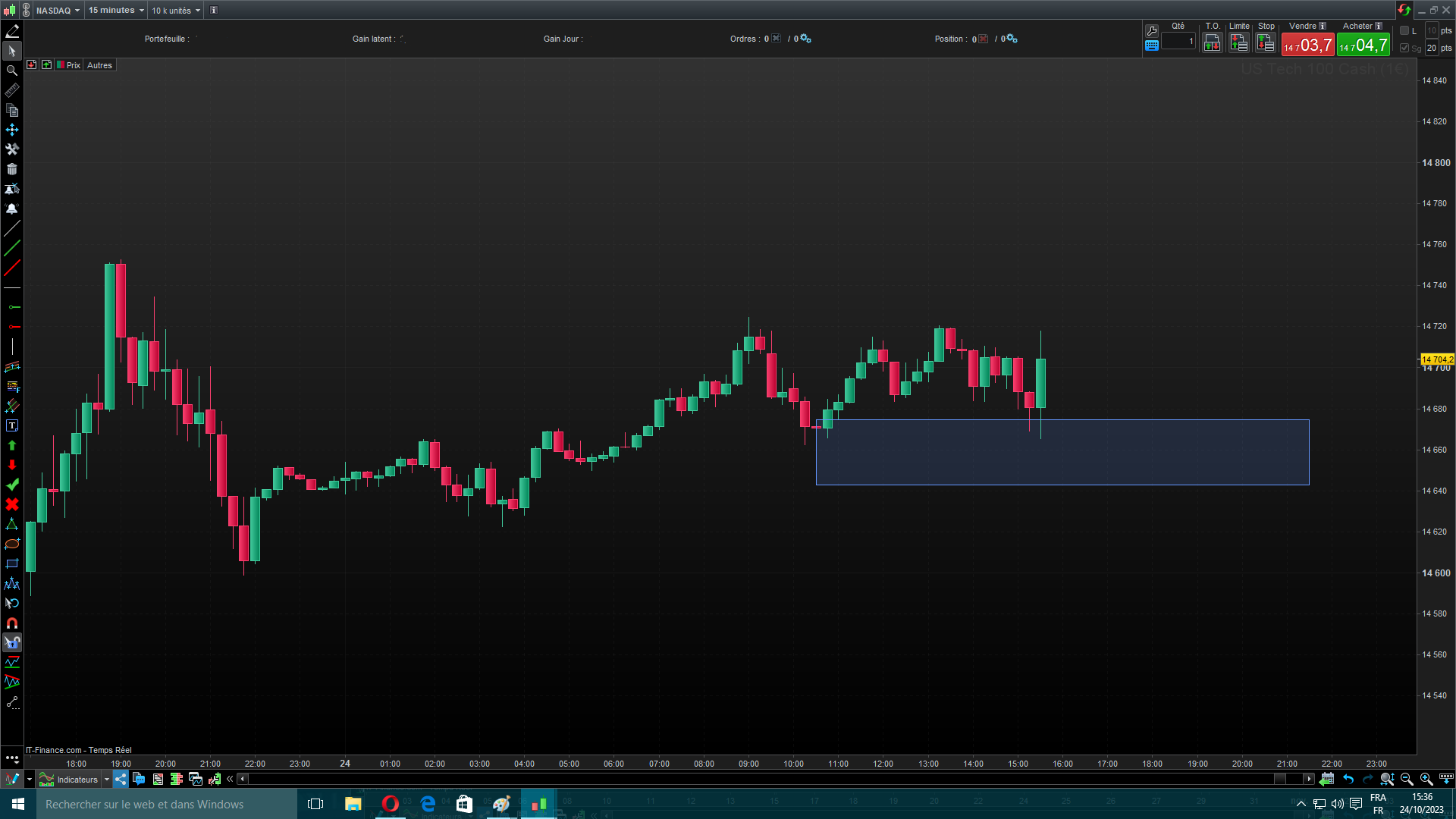Click the red Vendre price button
The width and height of the screenshot is (1456, 819).
point(1307,45)
